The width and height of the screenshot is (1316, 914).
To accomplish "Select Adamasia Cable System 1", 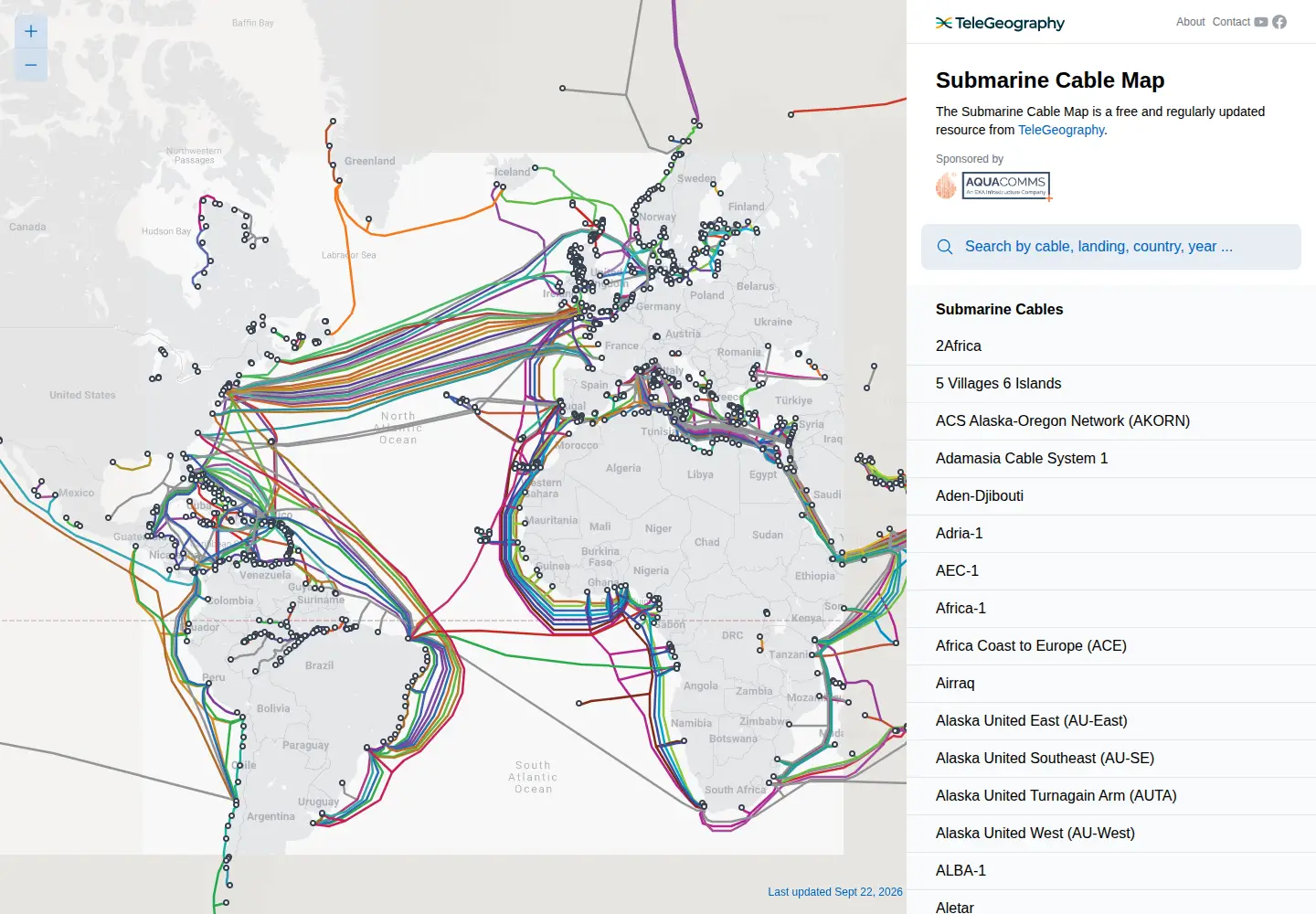I will point(1111,459).
